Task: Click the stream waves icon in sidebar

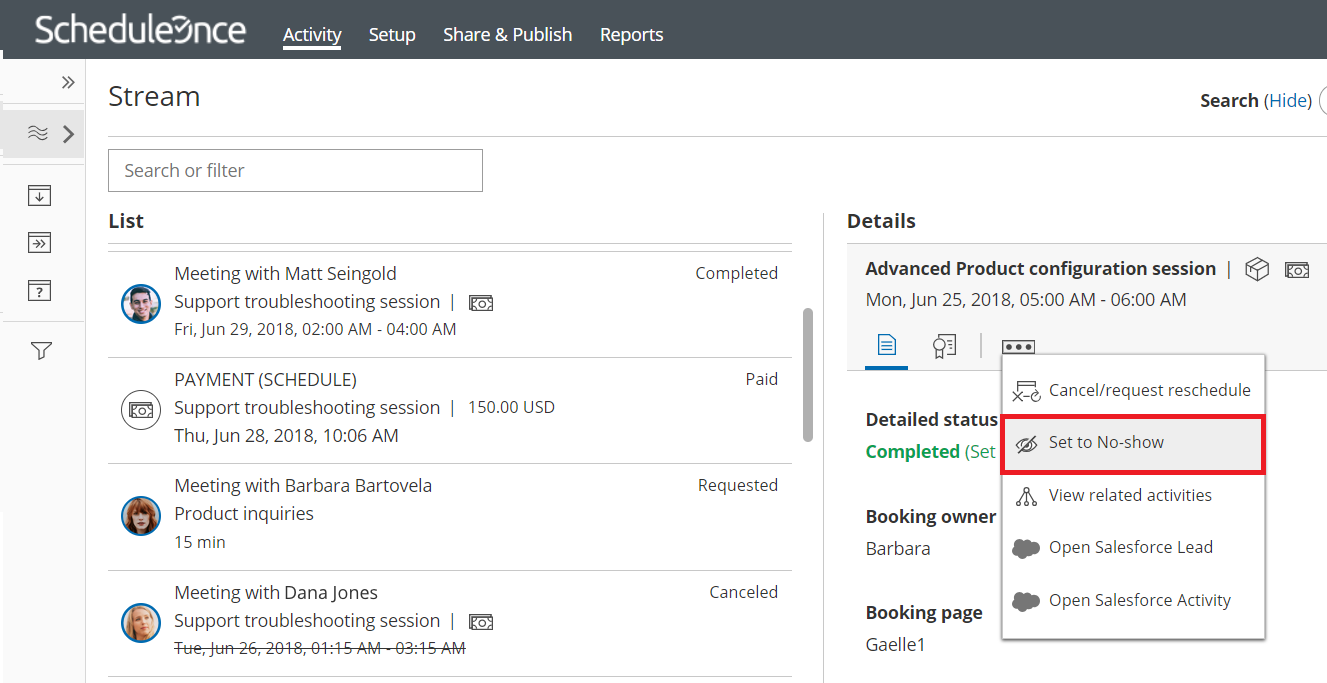Action: click(38, 133)
